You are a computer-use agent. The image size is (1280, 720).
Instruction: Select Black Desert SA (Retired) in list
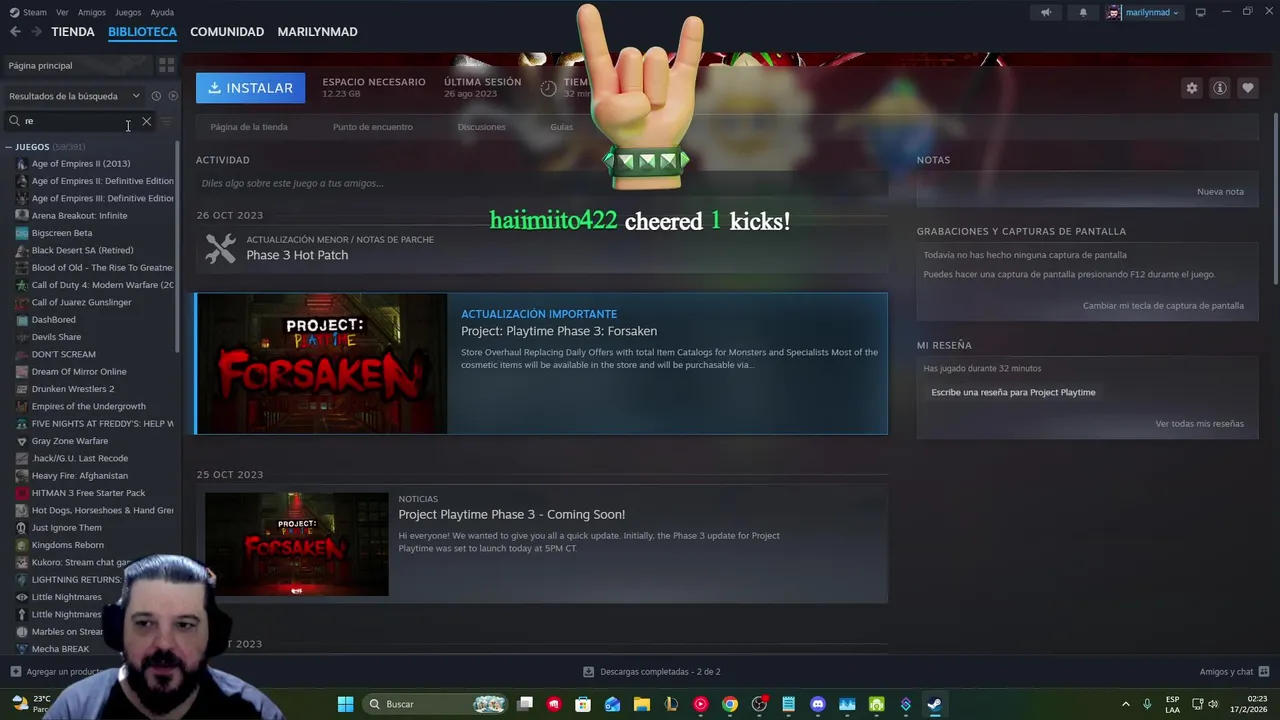82,250
